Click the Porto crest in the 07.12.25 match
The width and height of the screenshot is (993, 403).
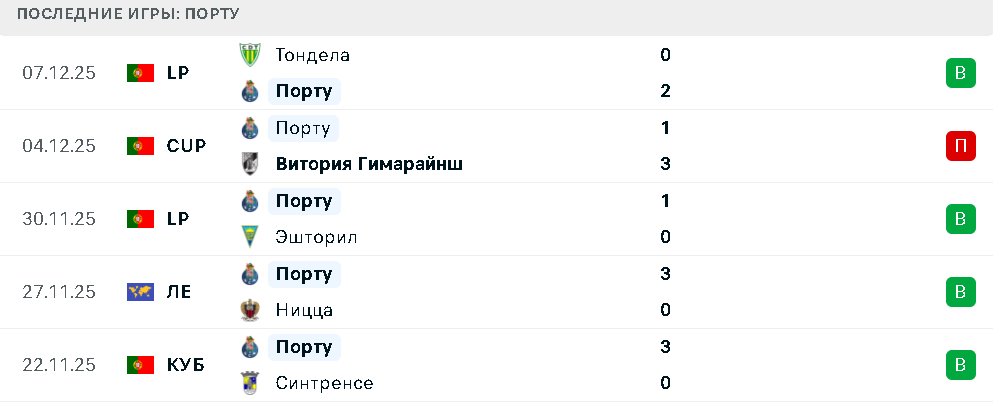point(250,91)
